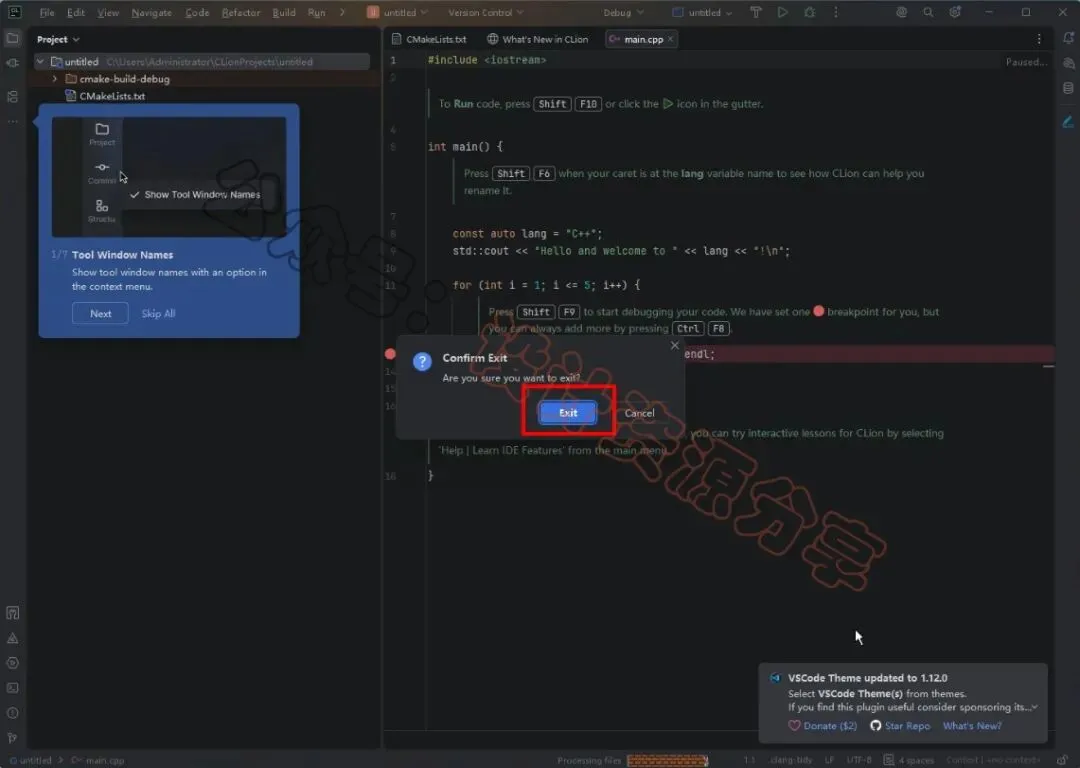The height and width of the screenshot is (768, 1080).
Task: Open the AI Assistant spiral icon in title bar
Action: coord(902,12)
